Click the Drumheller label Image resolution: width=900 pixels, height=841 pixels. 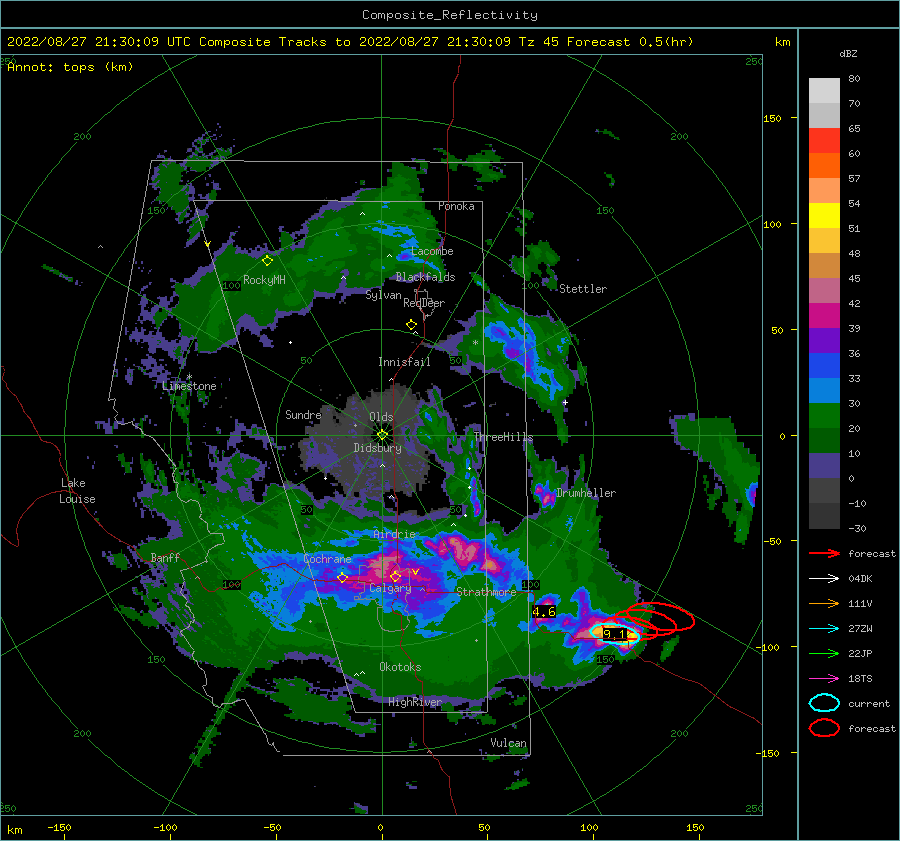coord(586,493)
